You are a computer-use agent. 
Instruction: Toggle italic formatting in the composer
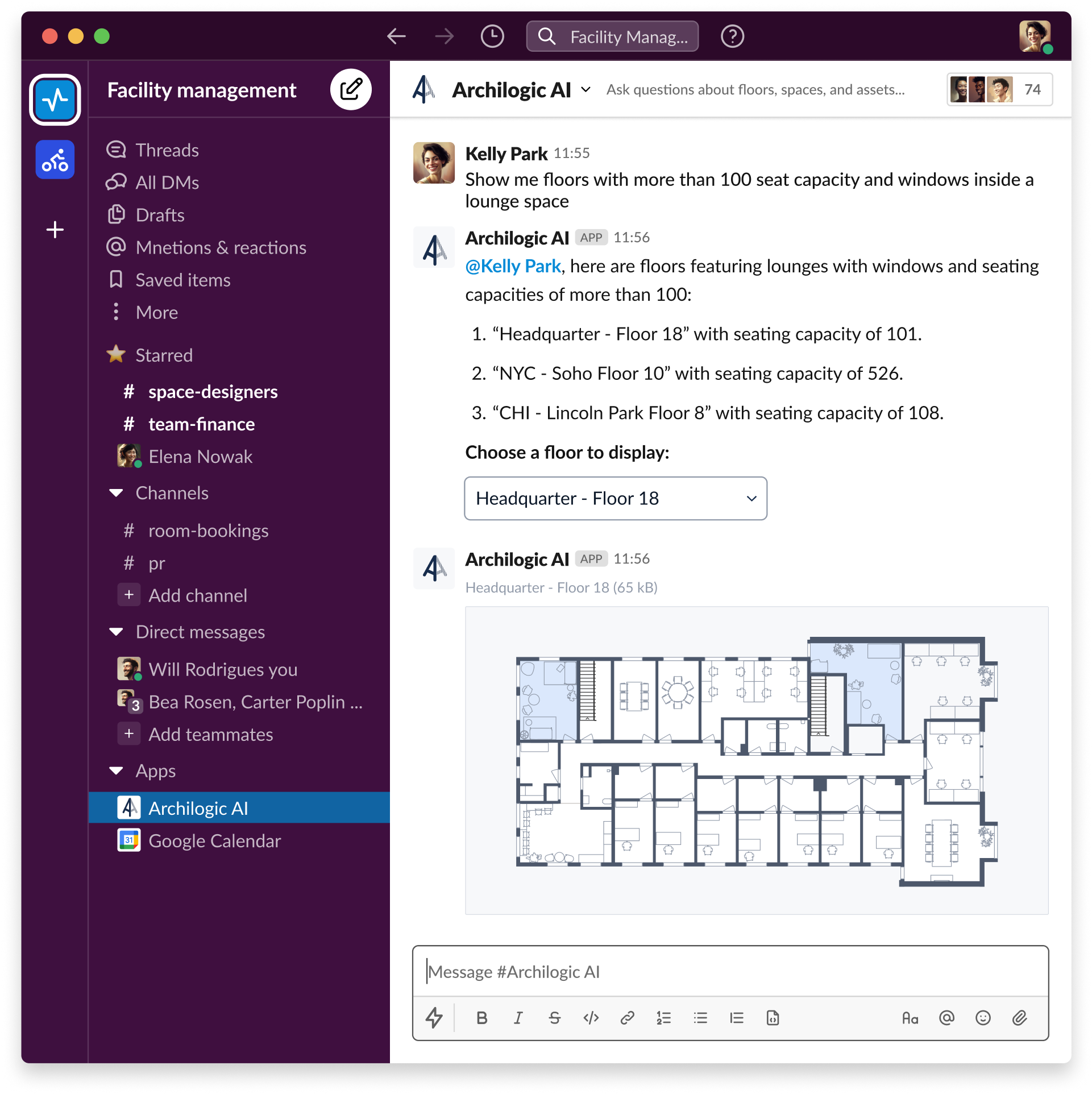tap(518, 1018)
